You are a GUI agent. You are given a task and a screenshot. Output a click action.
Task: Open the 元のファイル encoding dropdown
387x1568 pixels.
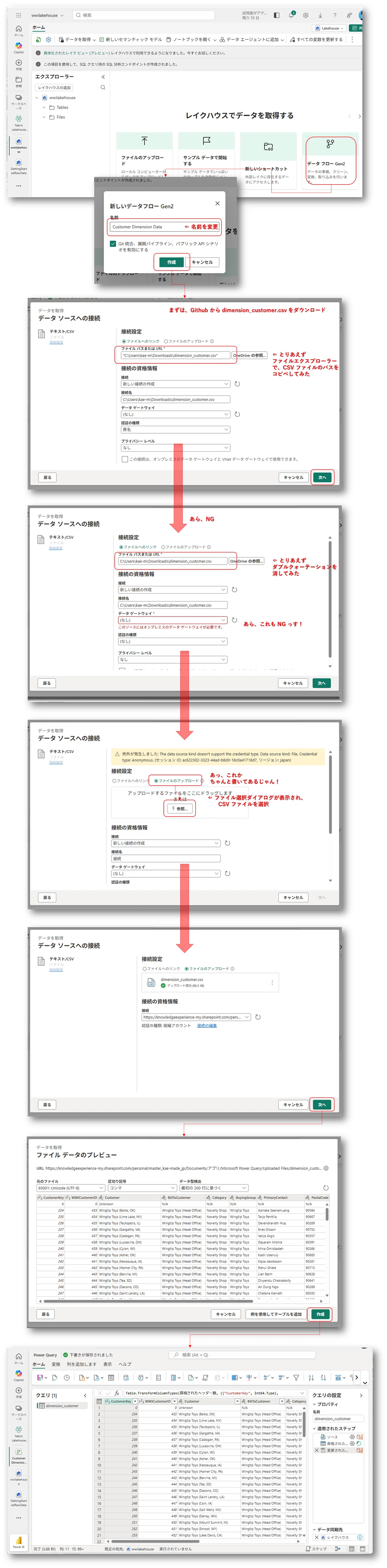pyautogui.click(x=71, y=1188)
